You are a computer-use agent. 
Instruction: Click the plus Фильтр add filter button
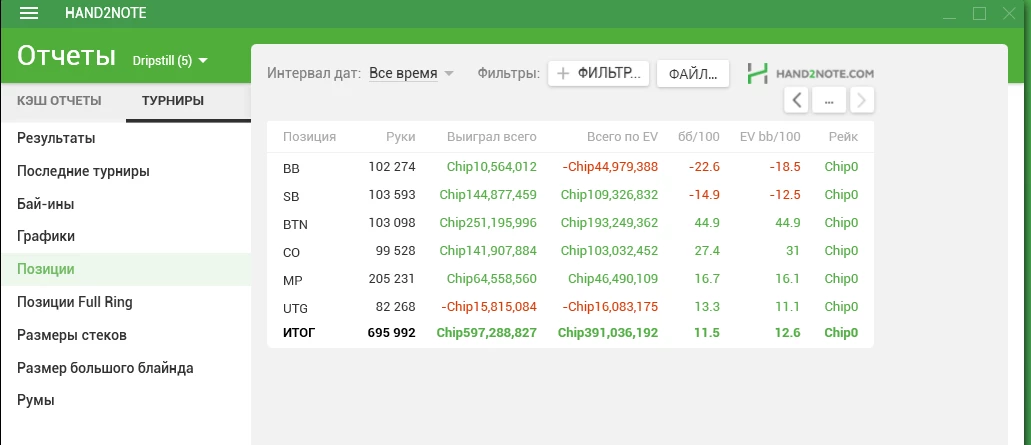point(598,73)
